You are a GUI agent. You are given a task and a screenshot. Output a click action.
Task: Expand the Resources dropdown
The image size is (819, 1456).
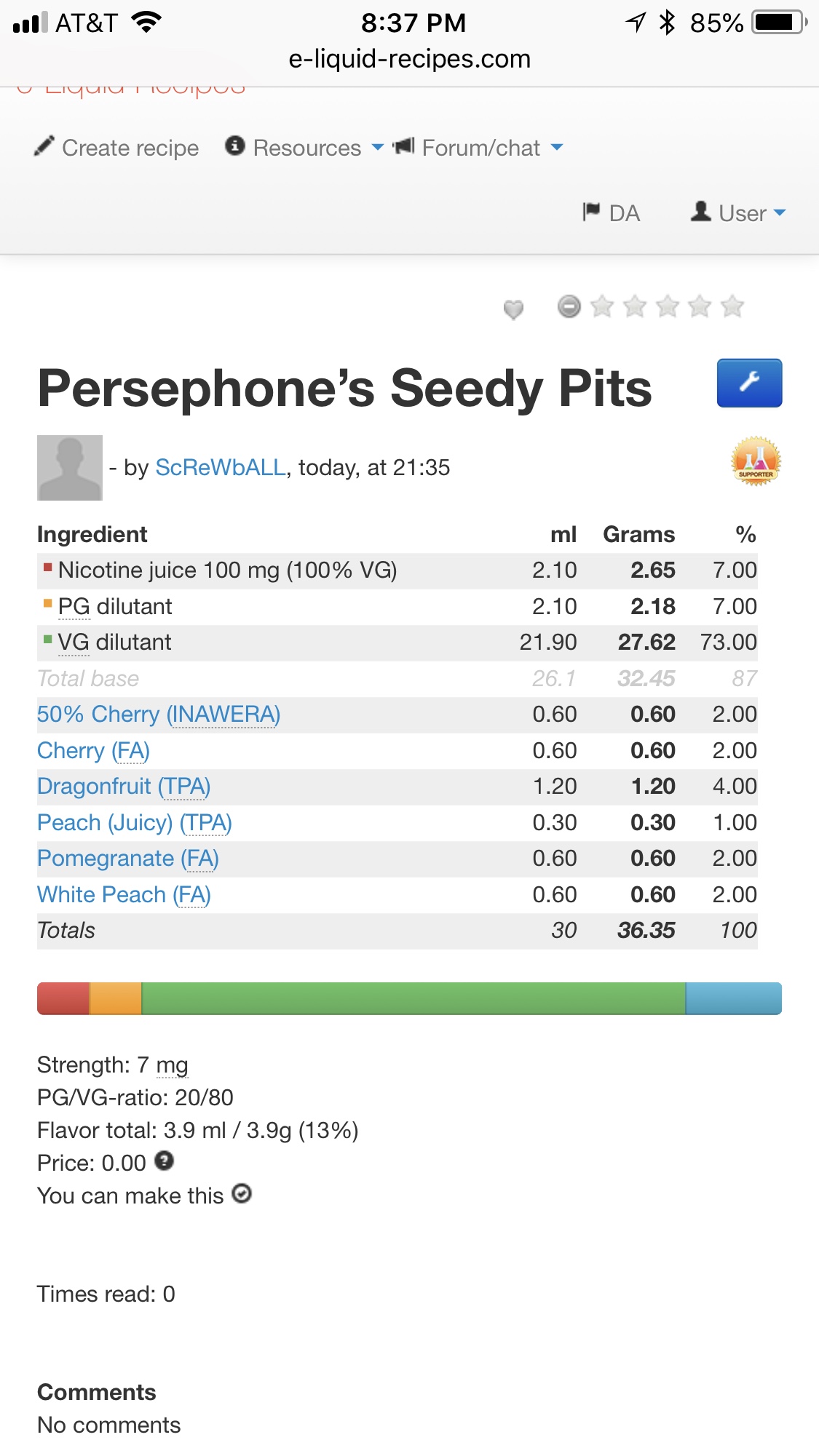point(304,148)
